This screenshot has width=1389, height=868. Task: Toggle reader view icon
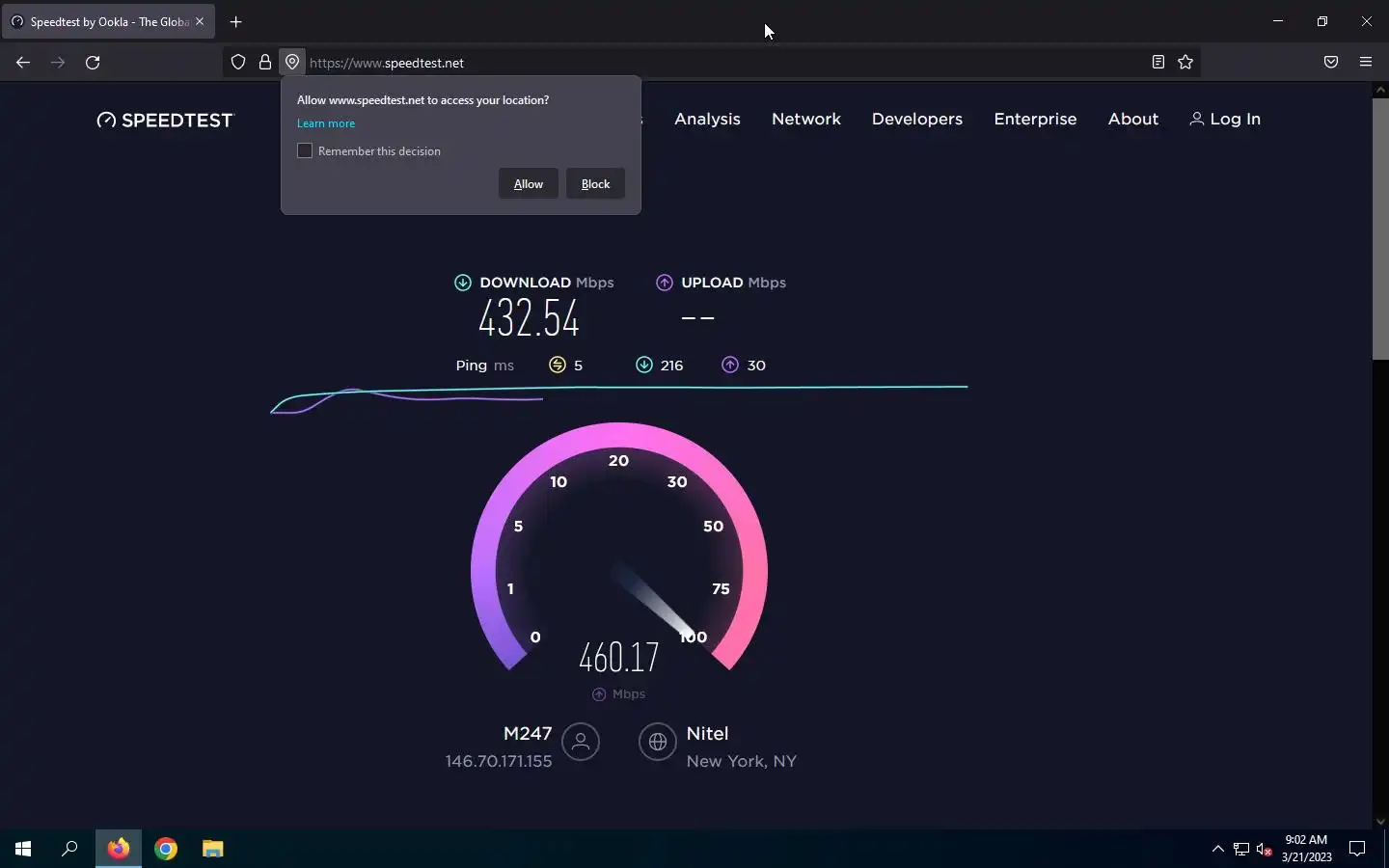pyautogui.click(x=1158, y=63)
